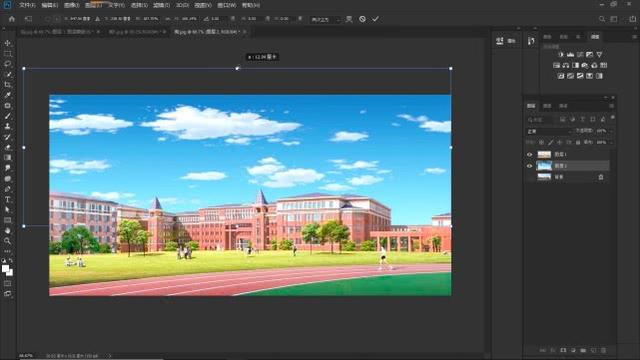Open the Layers panel menu
This screenshot has height=360, width=640.
coord(611,106)
